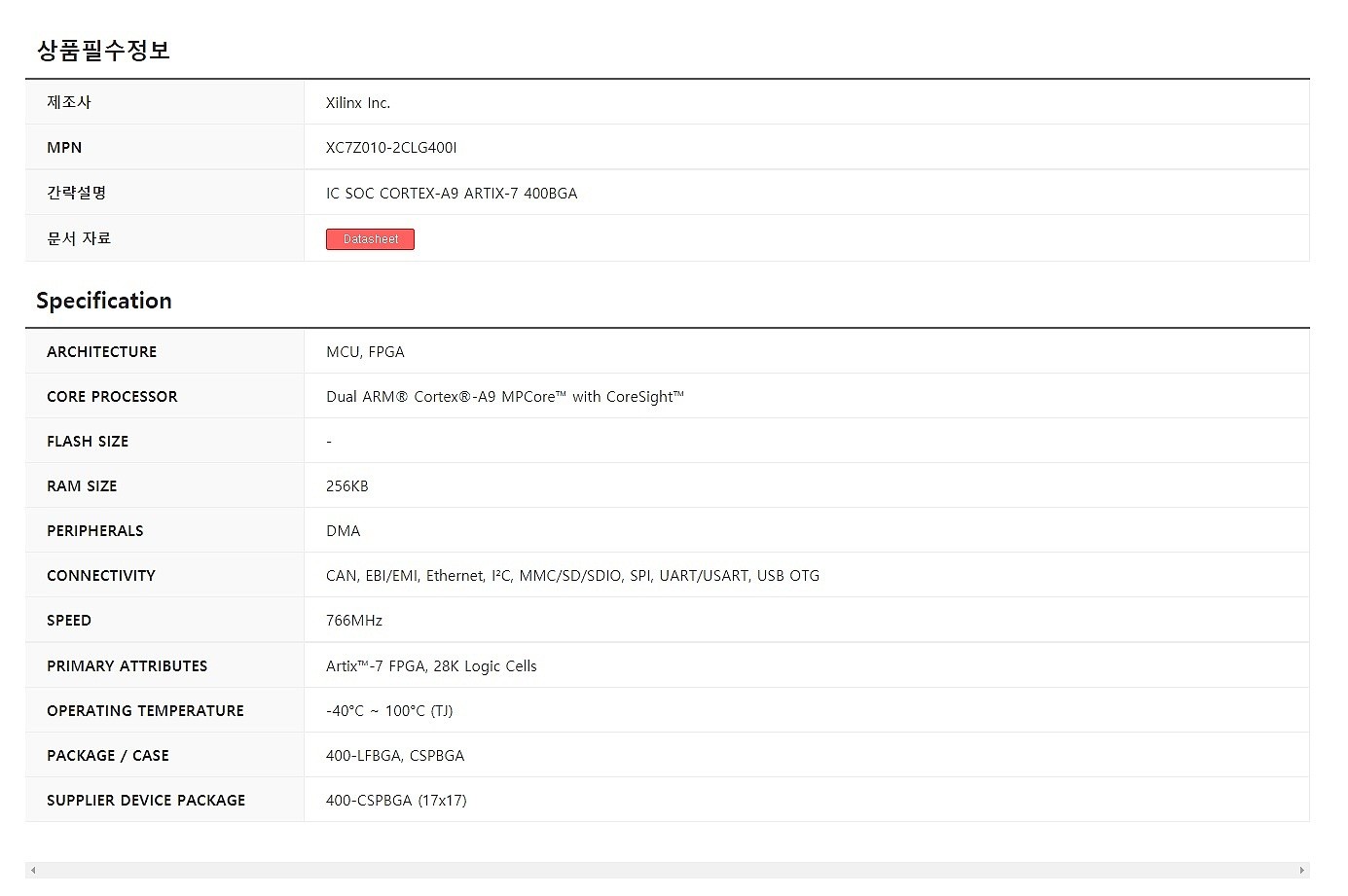Click the FLASH SIZE label
The width and height of the screenshot is (1348, 896).
click(x=88, y=442)
